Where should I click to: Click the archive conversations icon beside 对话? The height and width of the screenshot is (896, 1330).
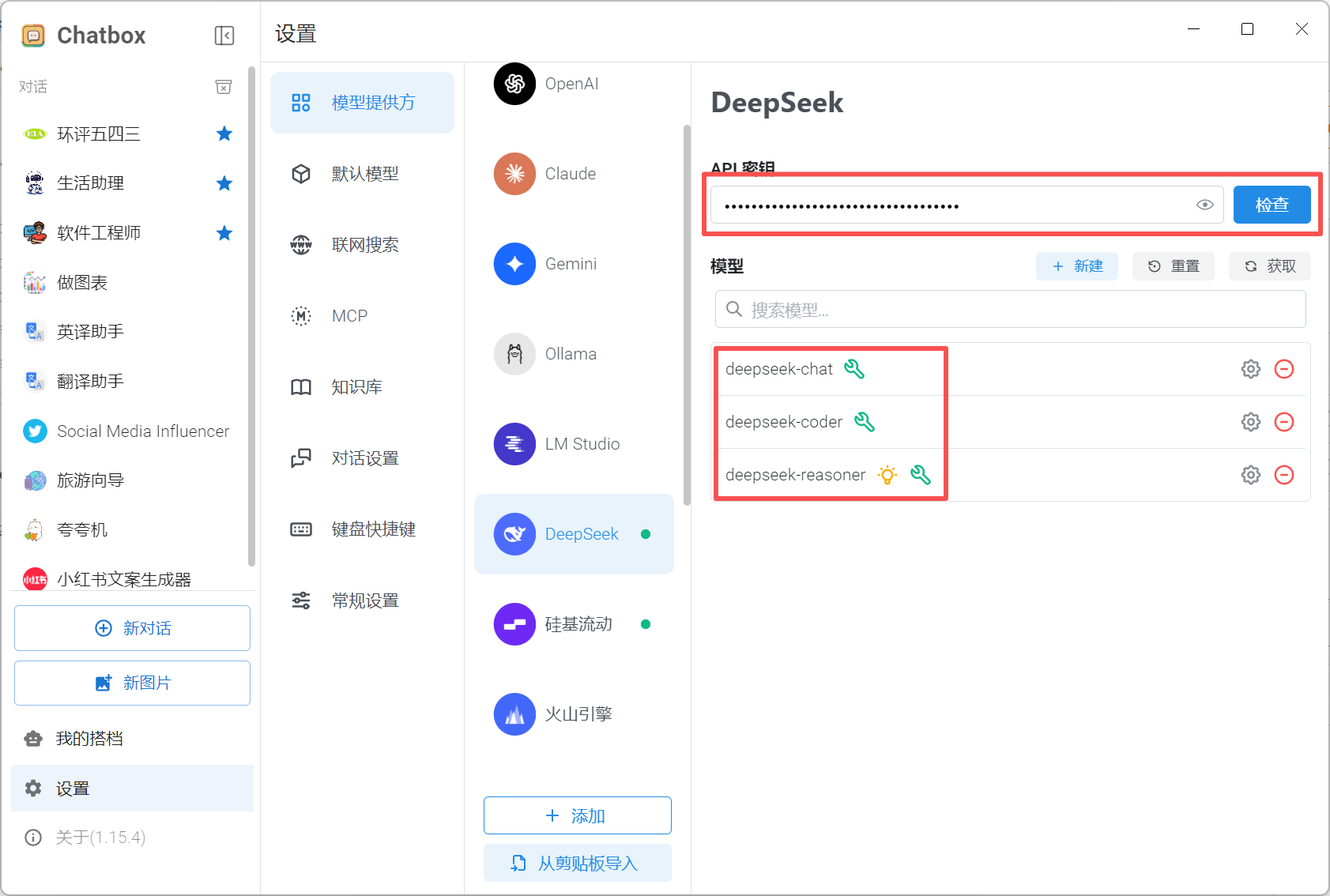(224, 87)
